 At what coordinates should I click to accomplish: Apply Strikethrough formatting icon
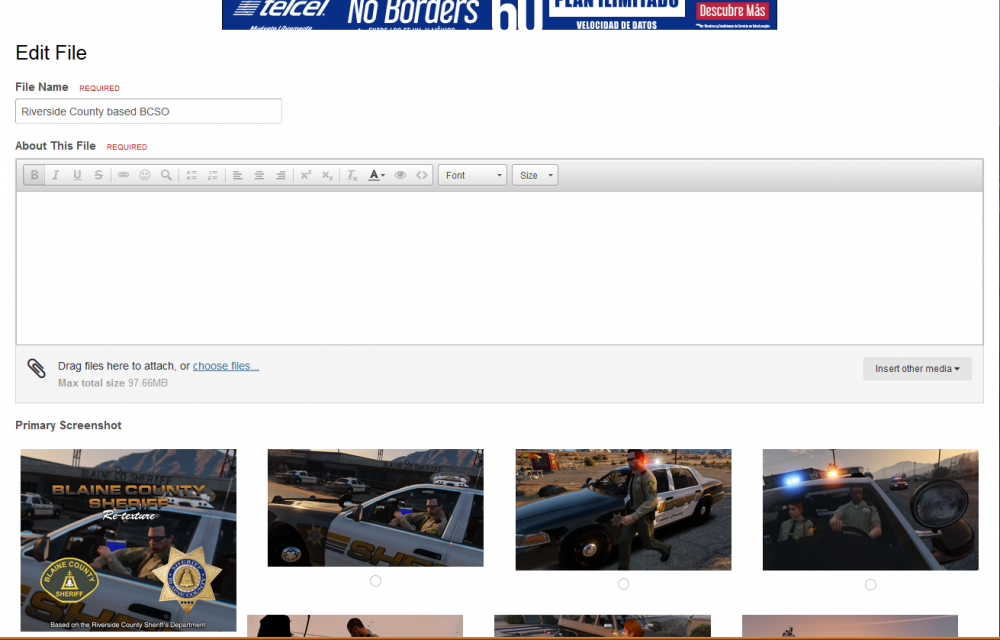(x=98, y=175)
